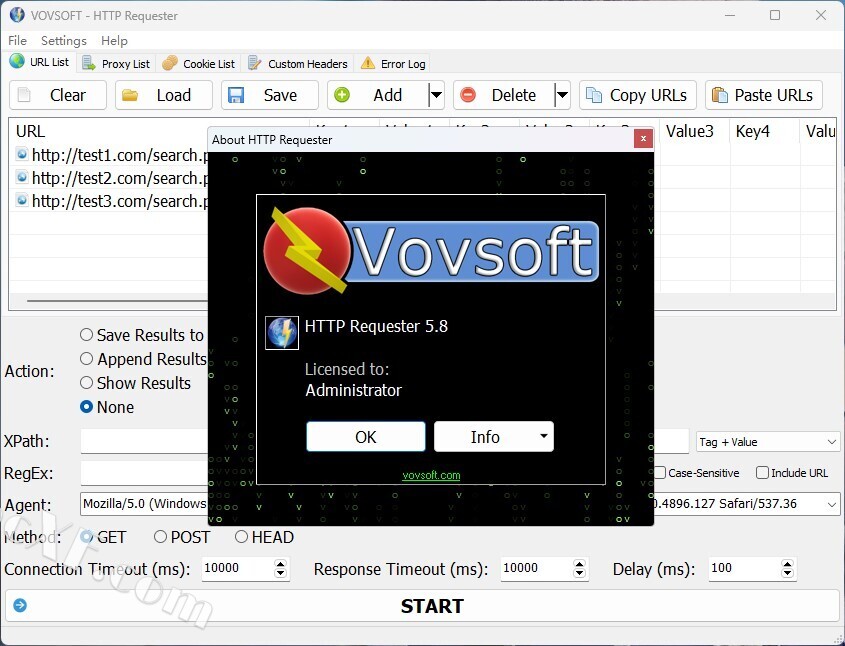
Task: Click the Paste URLs button
Action: tap(764, 95)
